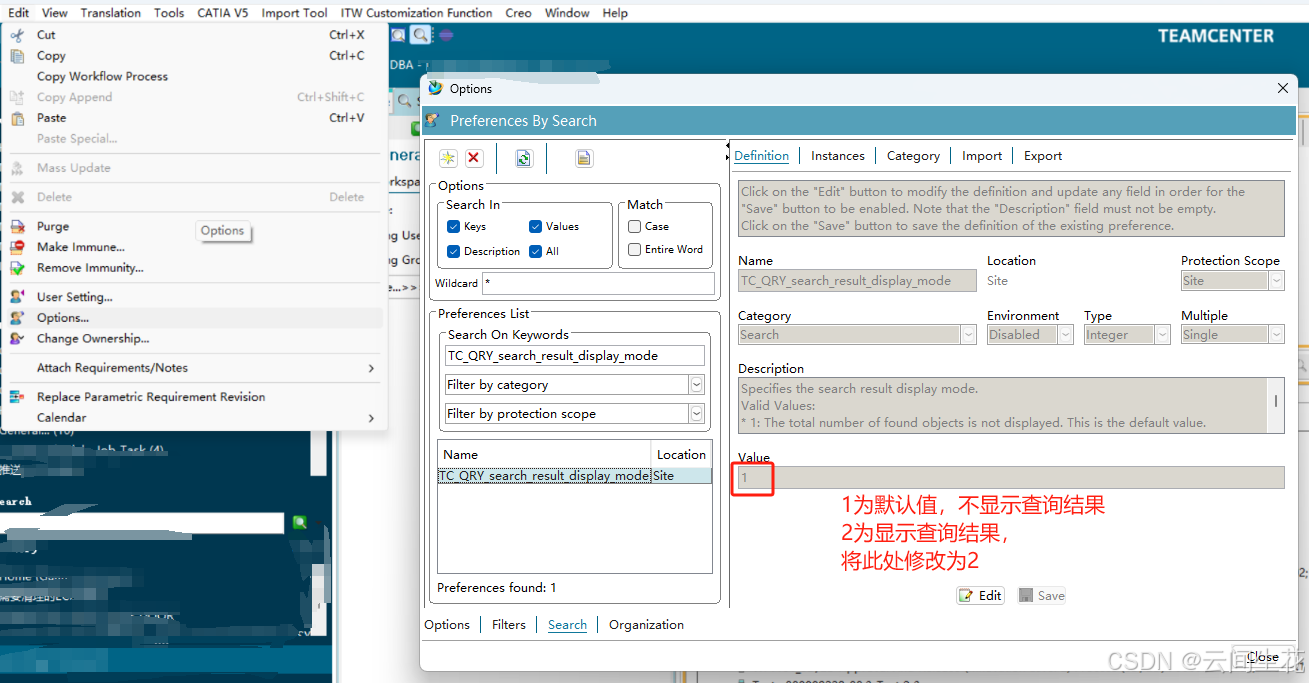This screenshot has height=683, width=1309.
Task: Click the Description box scrollbar
Action: pos(1275,405)
